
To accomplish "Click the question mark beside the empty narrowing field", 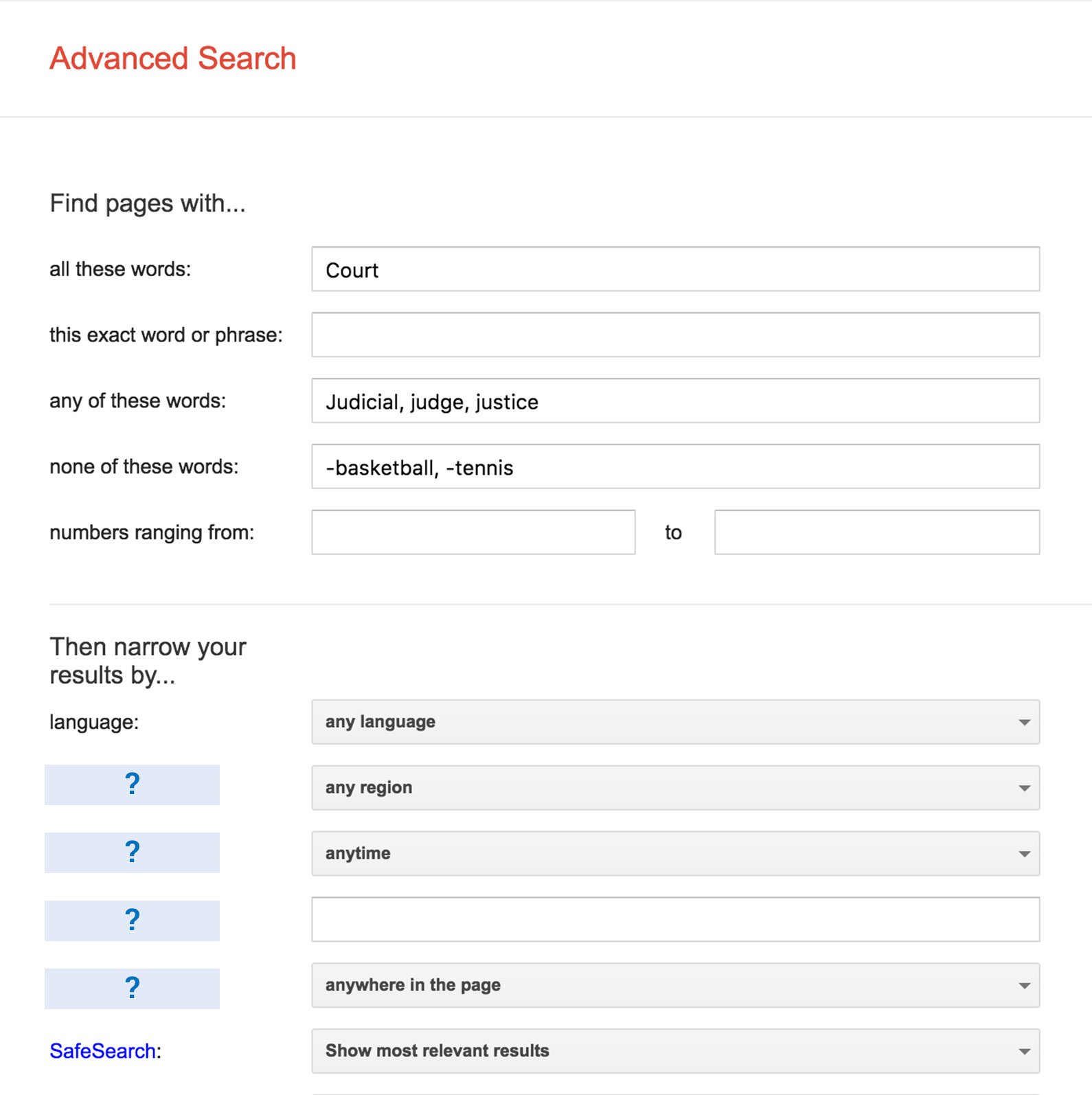I will [x=132, y=921].
